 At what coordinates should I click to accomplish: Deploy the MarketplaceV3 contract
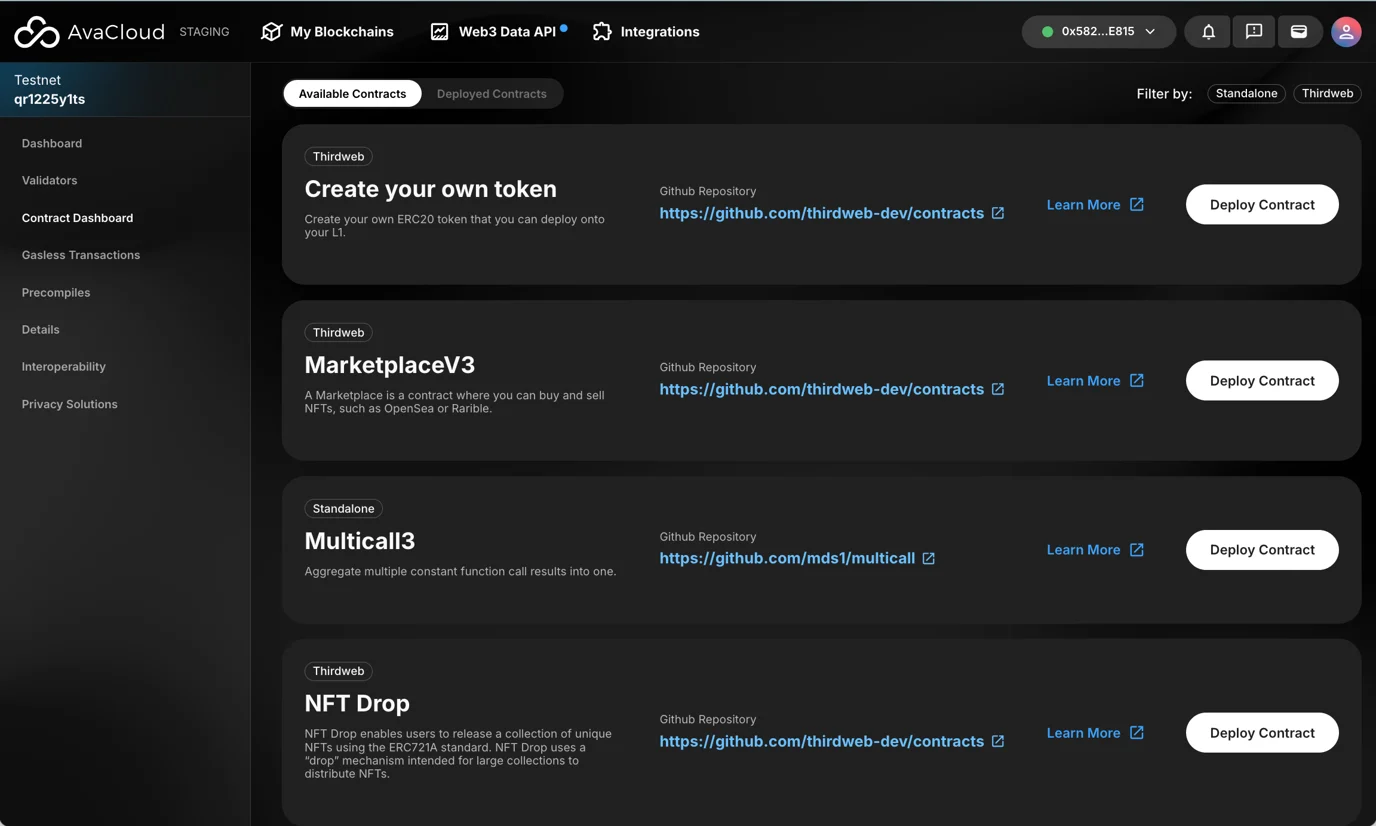1261,381
